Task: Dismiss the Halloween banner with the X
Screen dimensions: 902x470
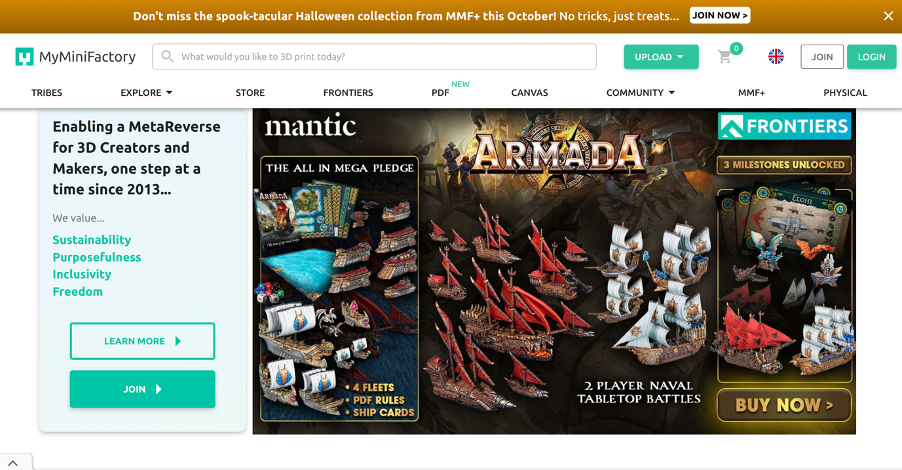Action: pos(888,16)
